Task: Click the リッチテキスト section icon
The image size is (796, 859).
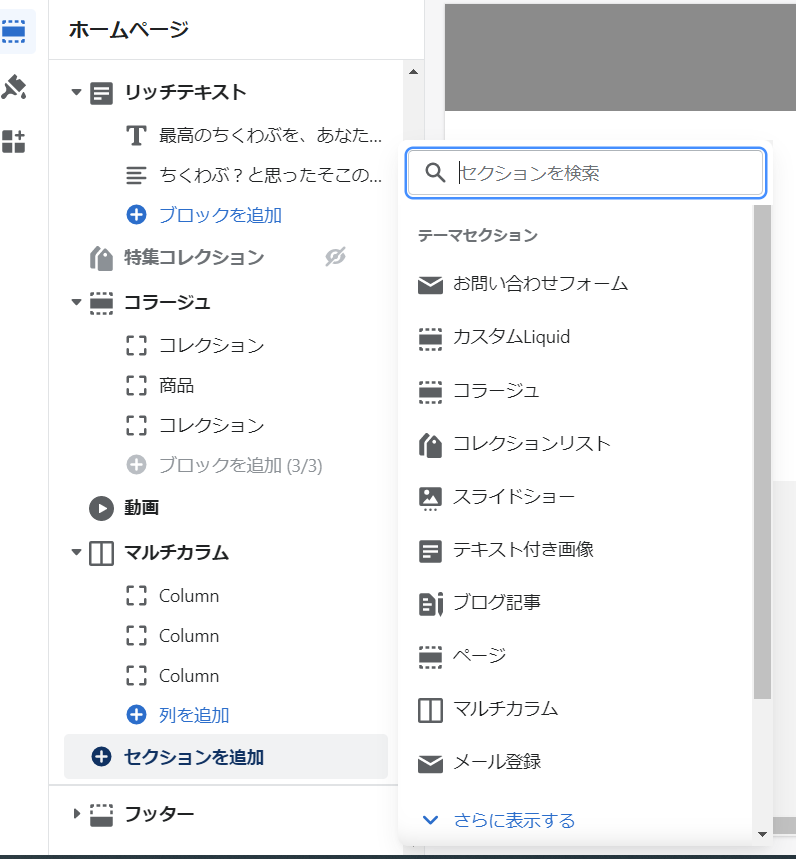Action: pos(101,93)
